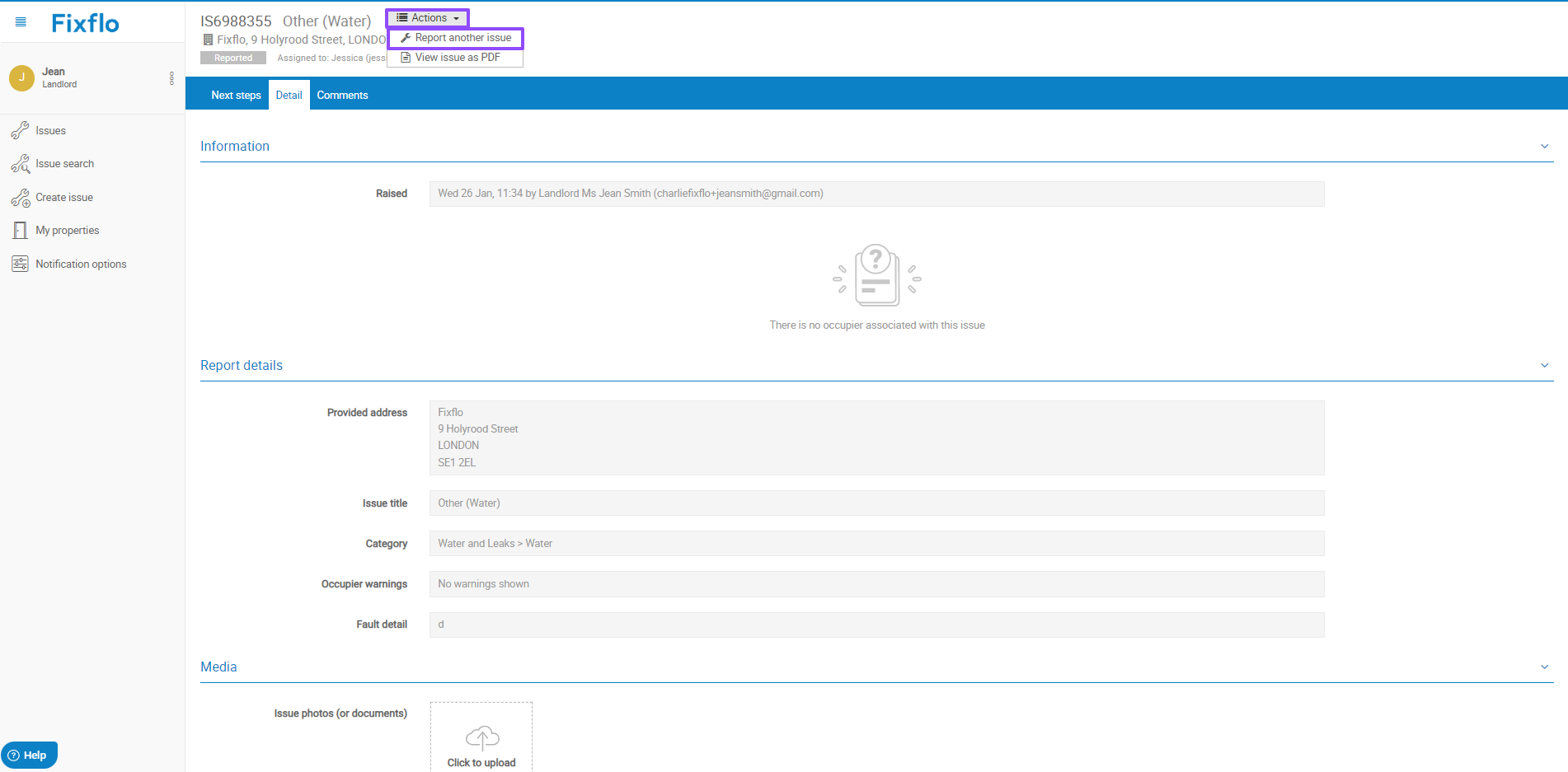
Task: Click the Report details heading
Action: [242, 365]
